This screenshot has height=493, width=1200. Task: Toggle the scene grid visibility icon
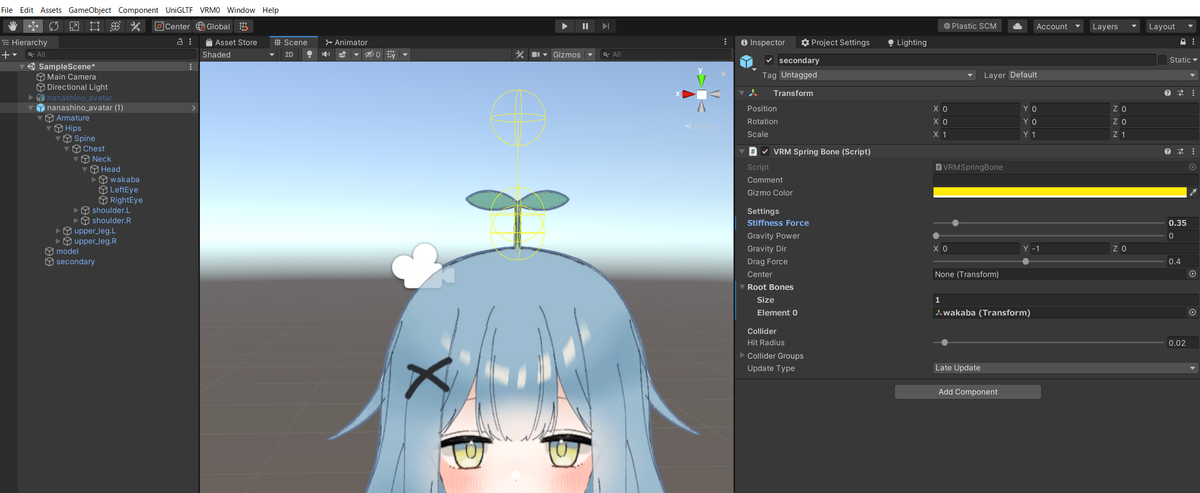[393, 55]
